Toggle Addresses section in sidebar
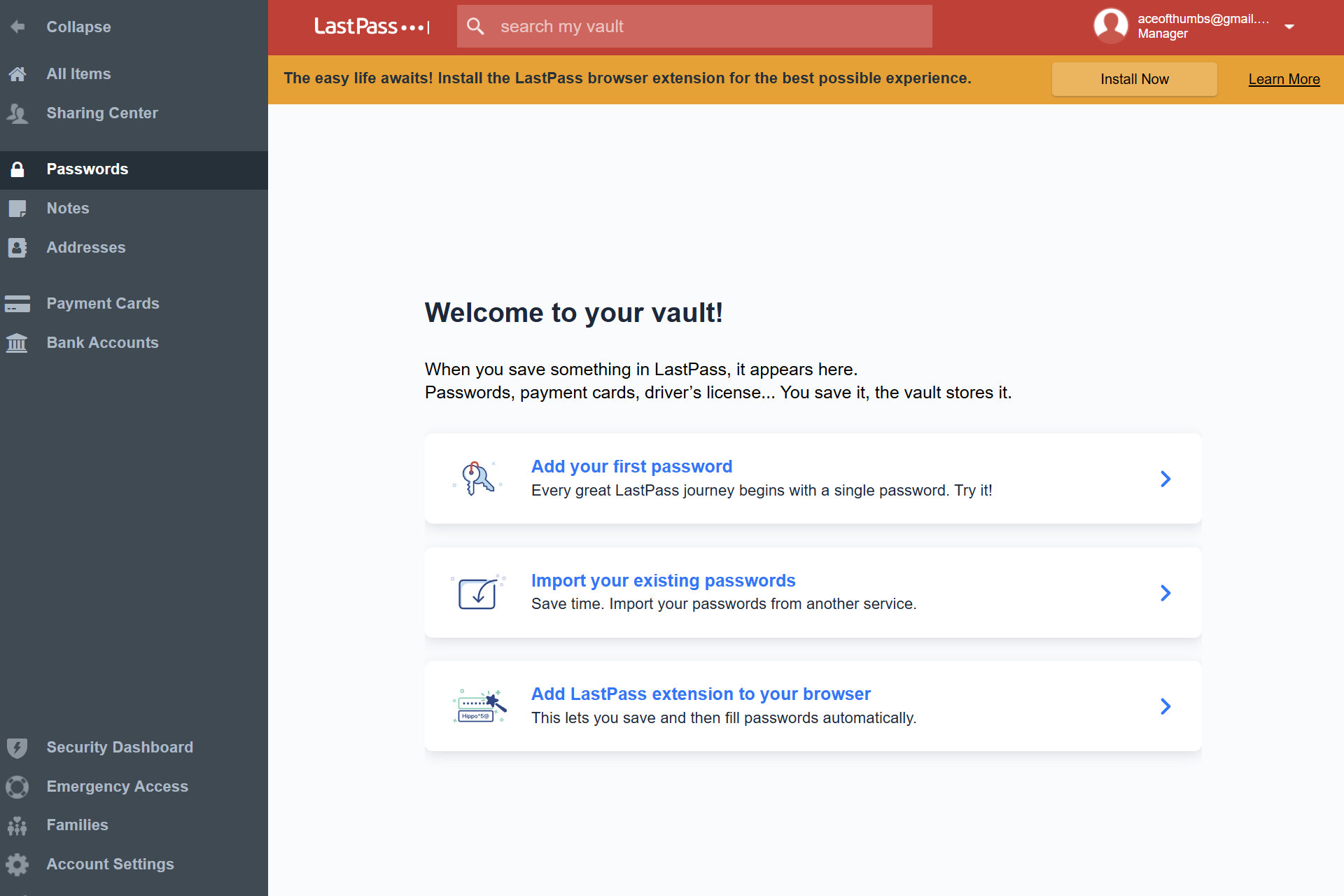Image resolution: width=1344 pixels, height=896 pixels. pyautogui.click(x=134, y=247)
